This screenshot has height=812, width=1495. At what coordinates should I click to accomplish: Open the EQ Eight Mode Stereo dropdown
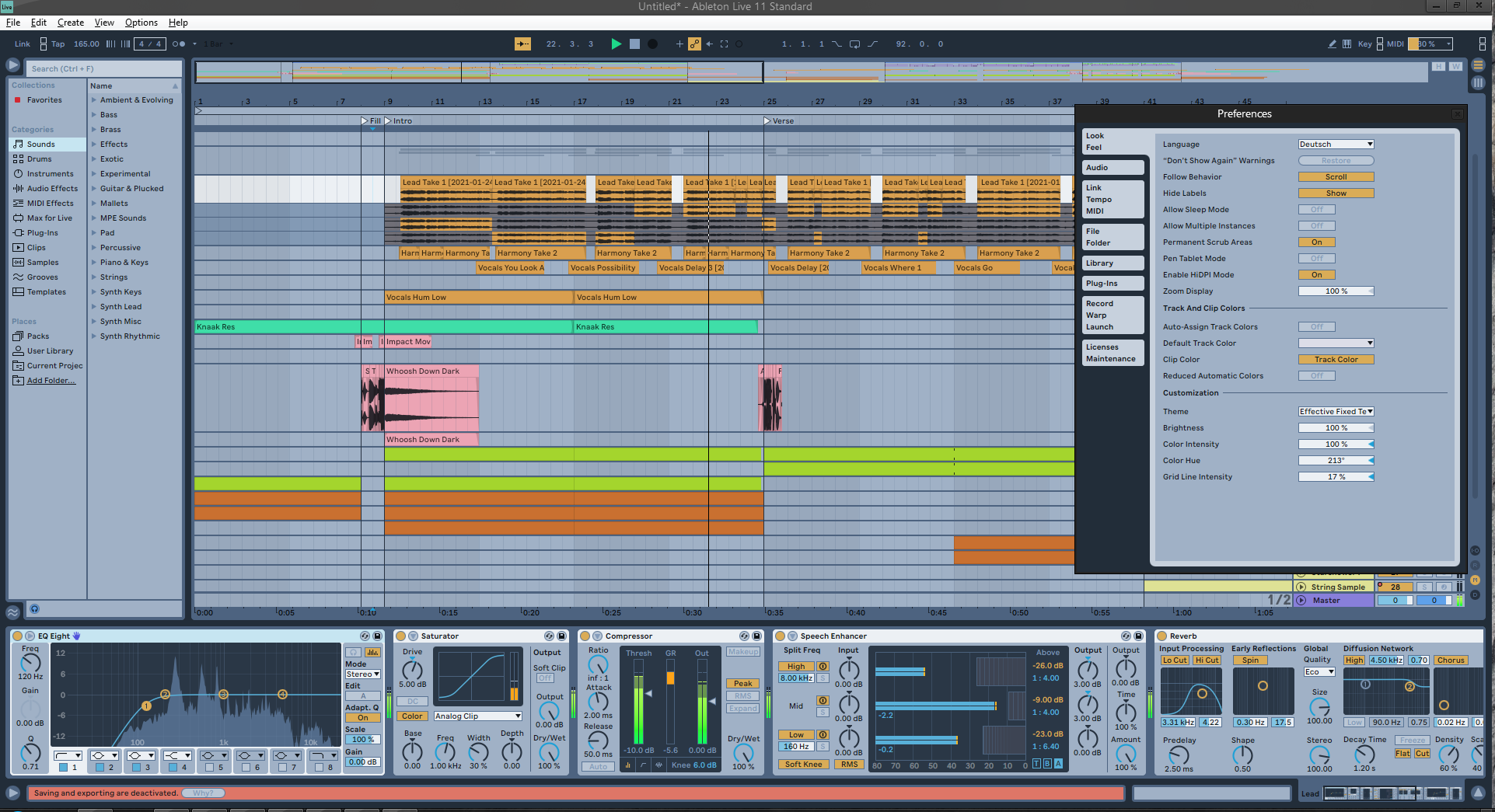click(362, 674)
